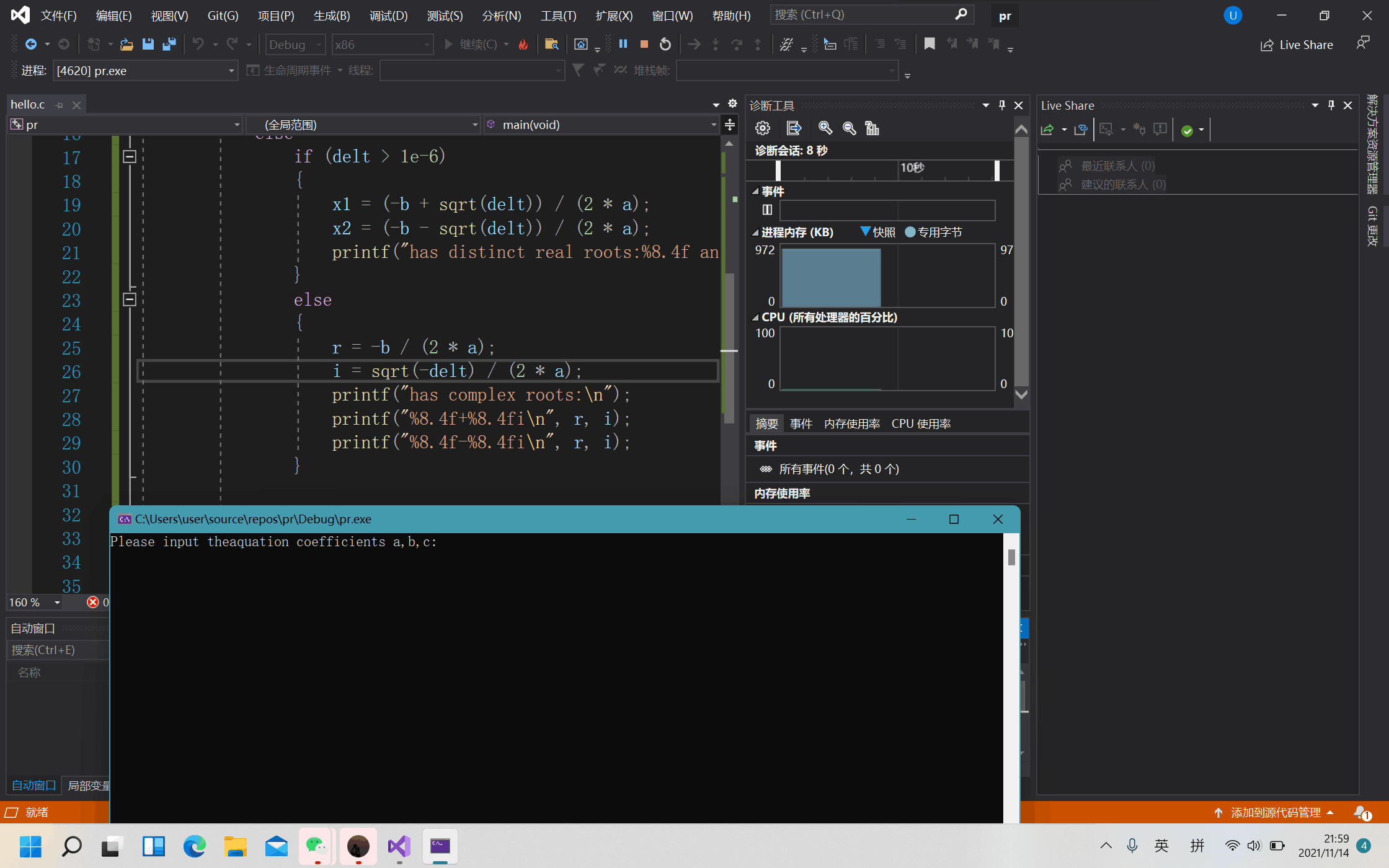Screen dimensions: 1389x868
Task: Zoom in on the diagnostics timeline
Action: 825,128
